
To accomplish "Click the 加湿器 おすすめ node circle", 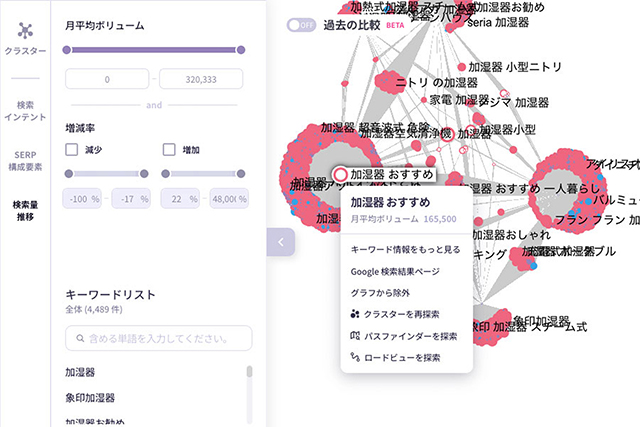I will (x=340, y=175).
